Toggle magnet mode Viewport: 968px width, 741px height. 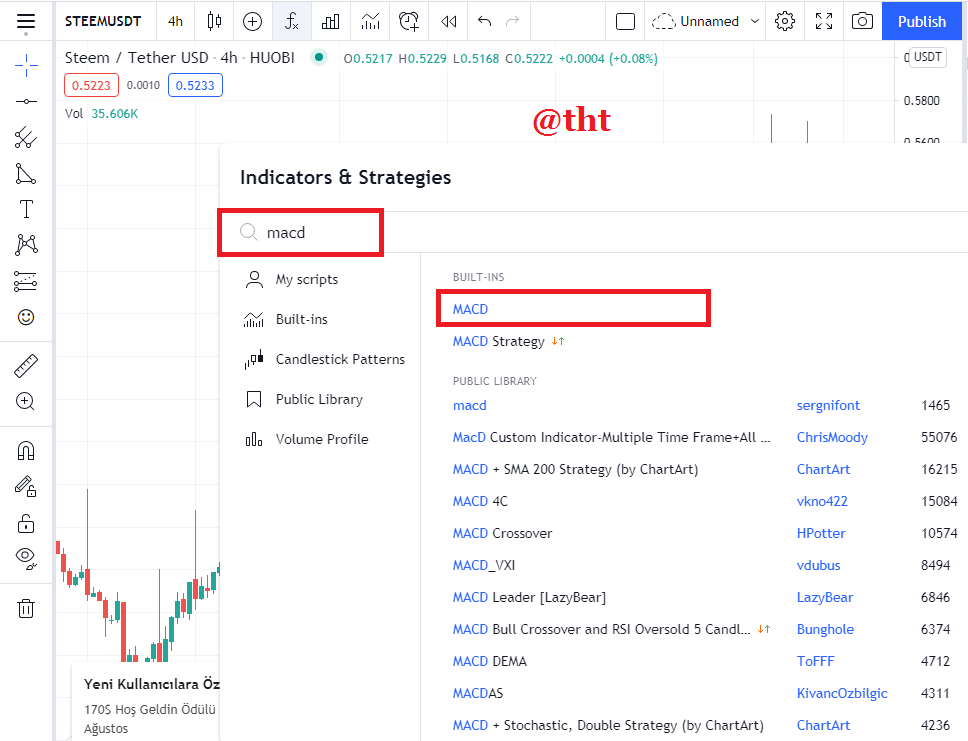[x=26, y=451]
